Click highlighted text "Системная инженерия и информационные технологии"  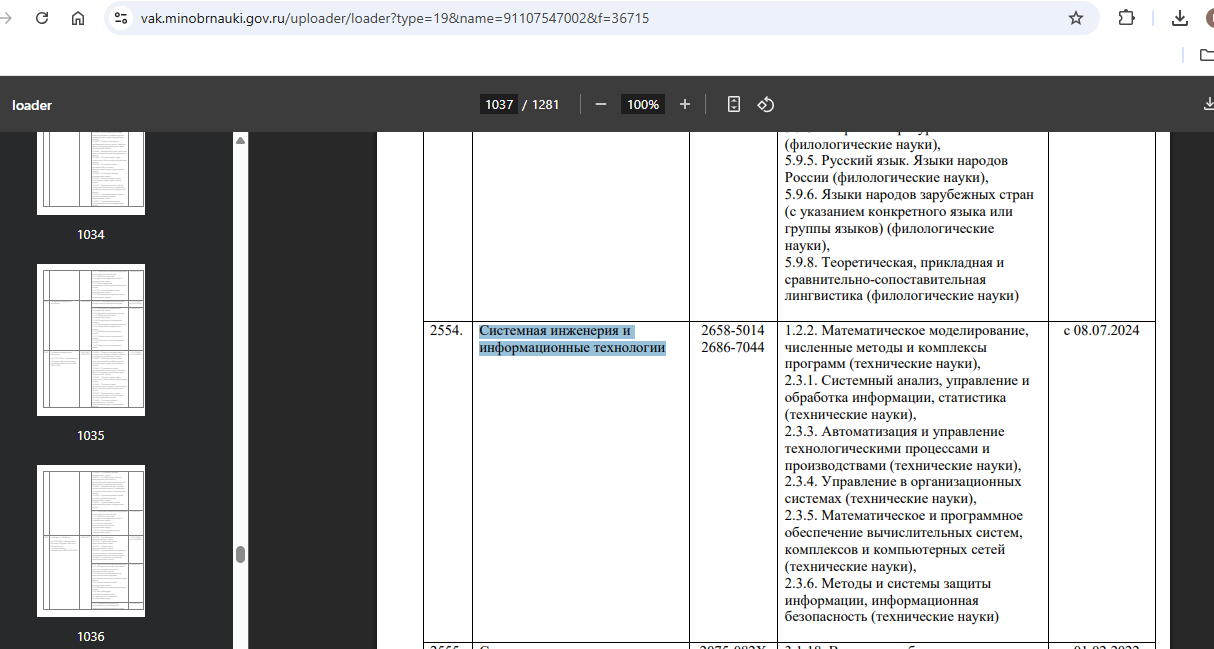[572, 339]
